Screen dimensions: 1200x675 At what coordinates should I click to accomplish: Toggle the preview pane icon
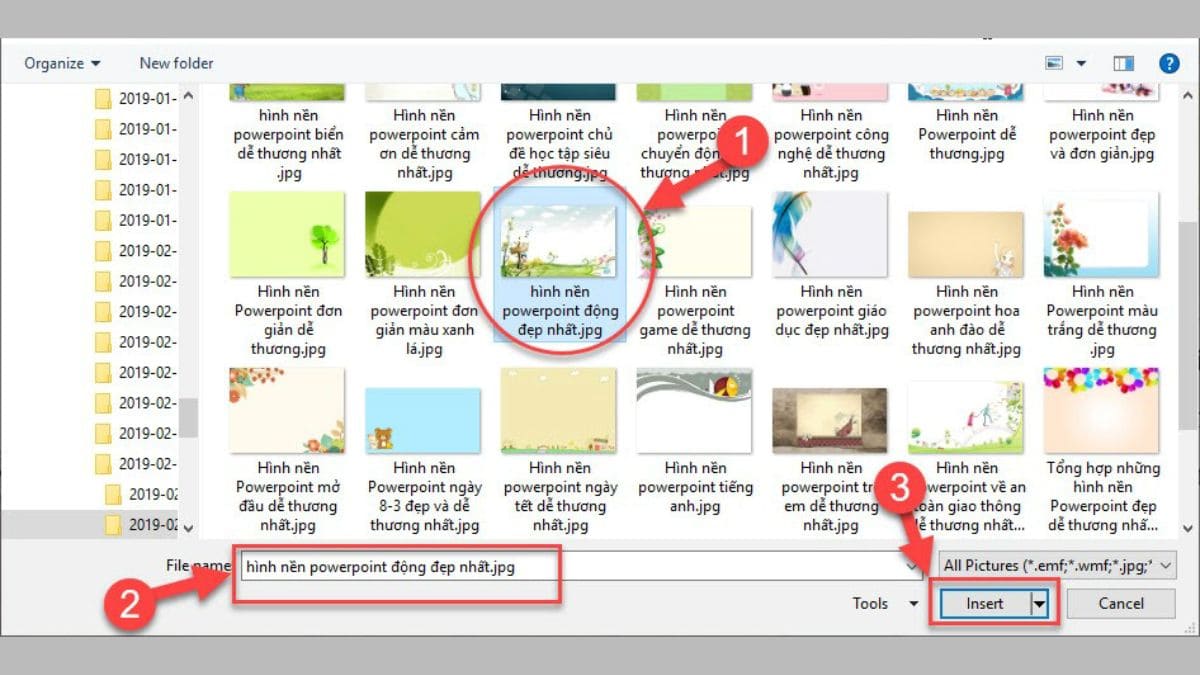(1123, 63)
